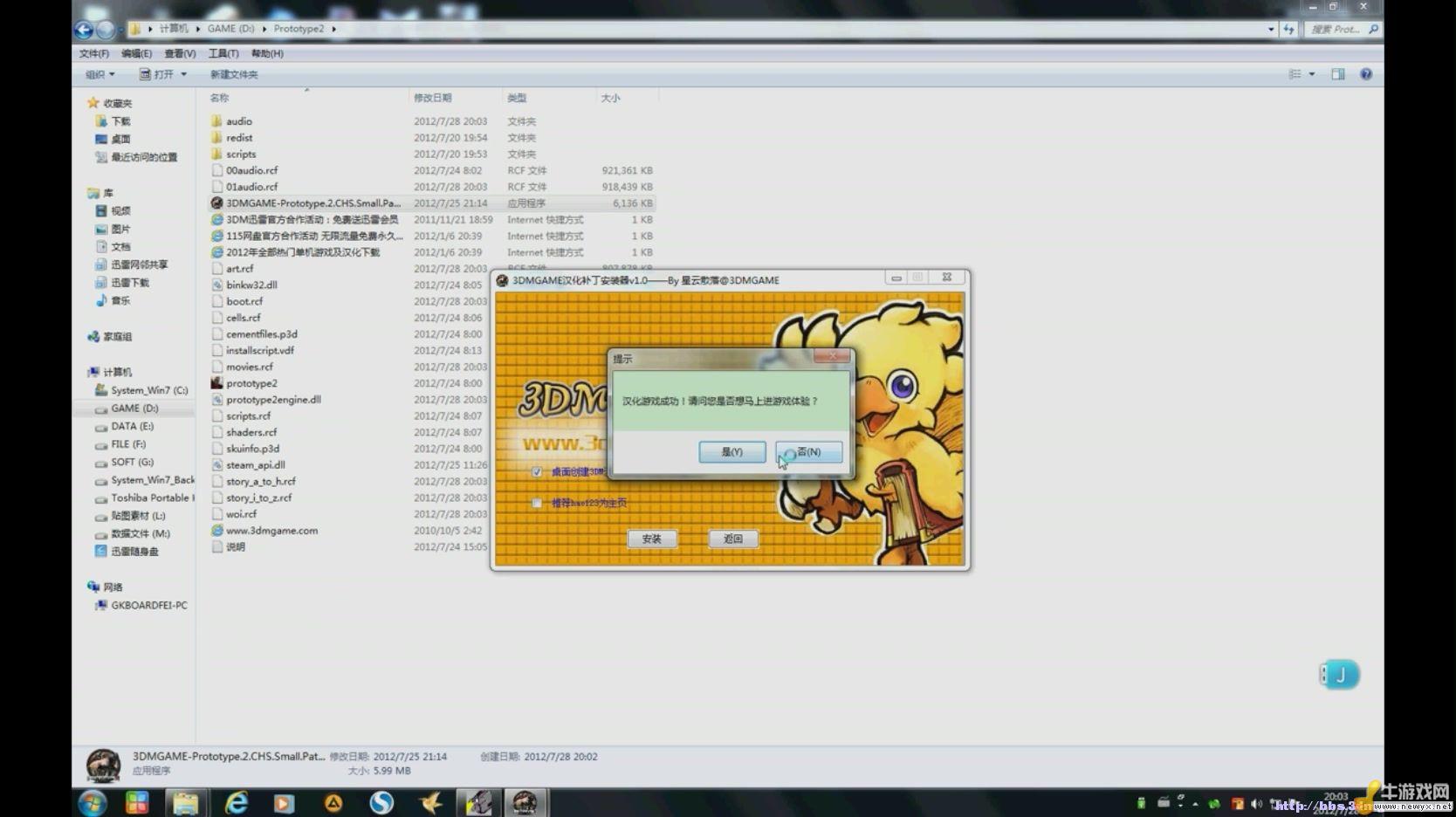The image size is (1456, 817).
Task: Close the 提示 prompt dialog
Action: 834,356
